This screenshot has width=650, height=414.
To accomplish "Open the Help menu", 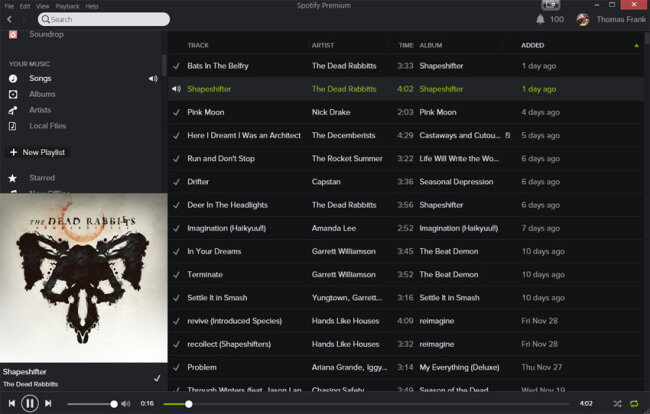I will coord(92,6).
